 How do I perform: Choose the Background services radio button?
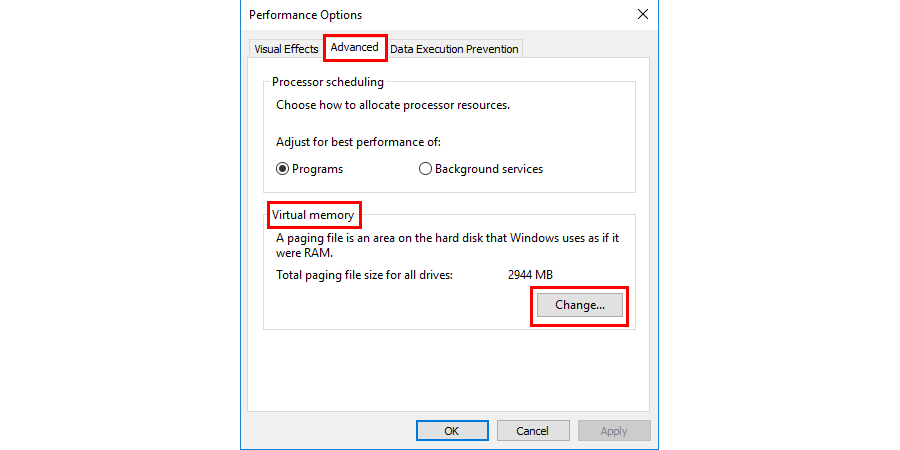point(425,169)
